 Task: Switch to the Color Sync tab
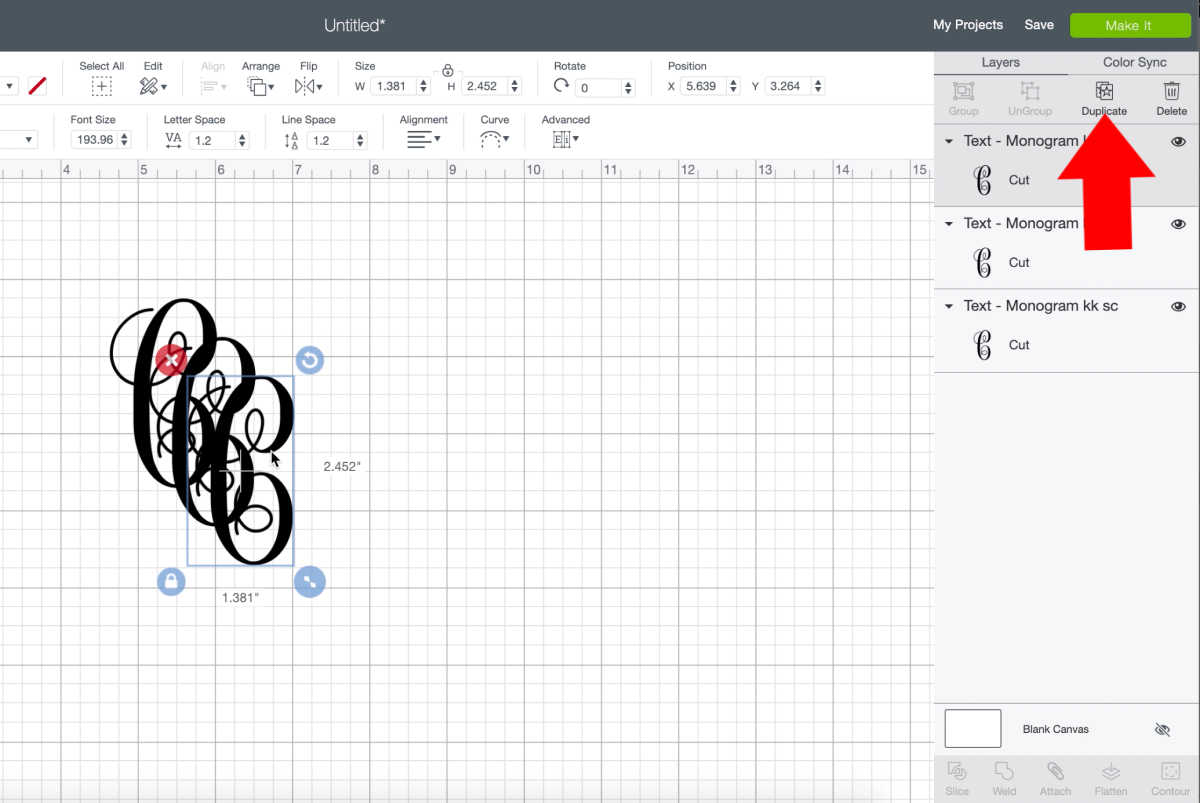coord(1134,62)
